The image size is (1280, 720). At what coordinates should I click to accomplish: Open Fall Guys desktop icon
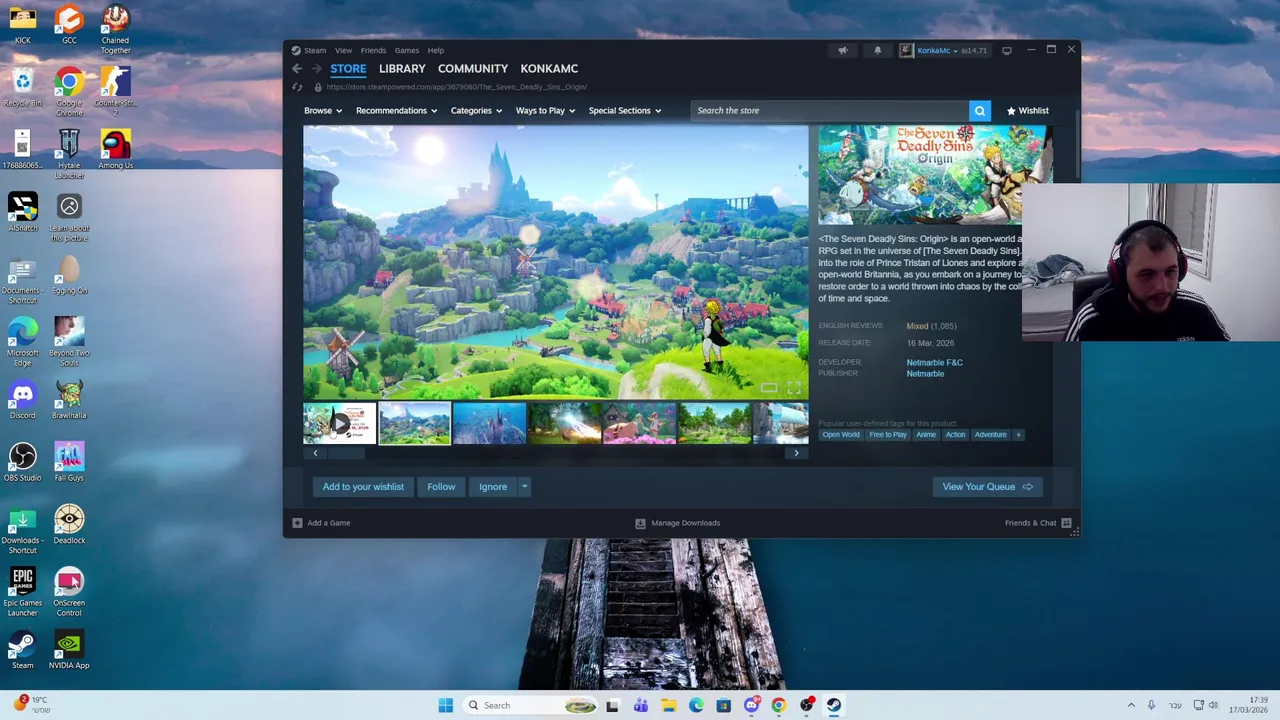pyautogui.click(x=69, y=462)
